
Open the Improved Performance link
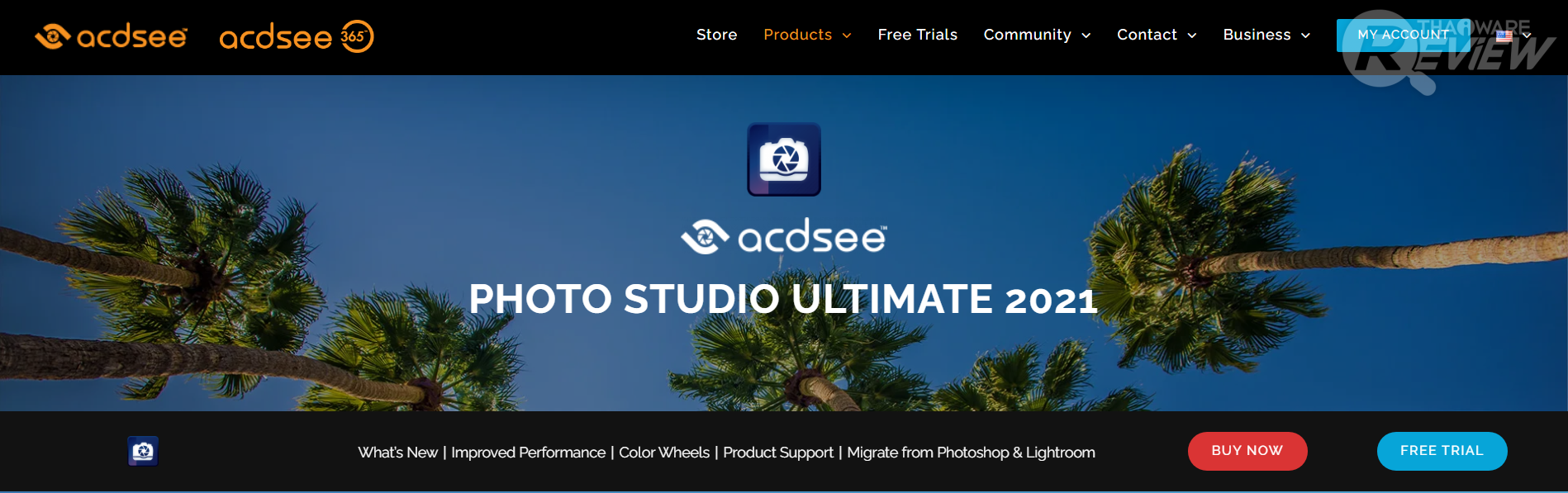pos(528,453)
